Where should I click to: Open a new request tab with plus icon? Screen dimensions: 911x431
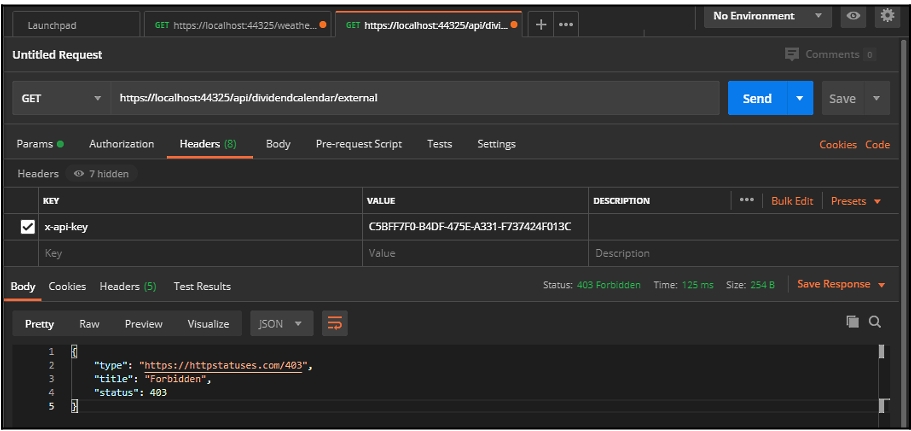541,25
